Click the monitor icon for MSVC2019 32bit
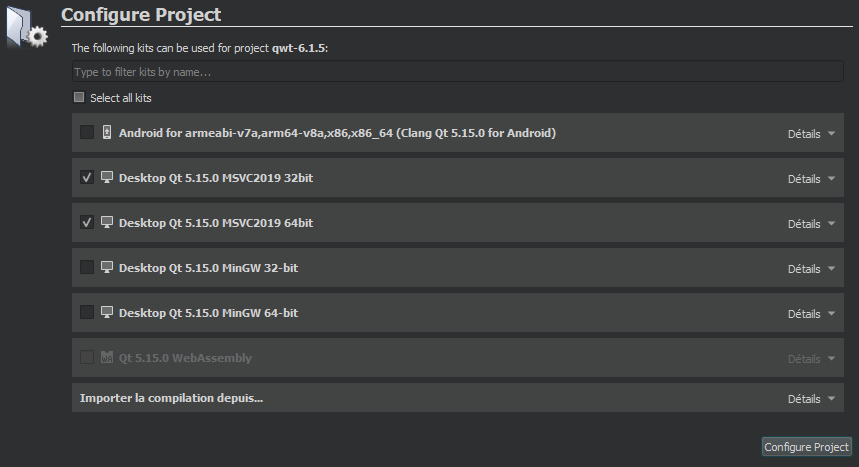Screen dimensions: 859x467 (x=107, y=177)
